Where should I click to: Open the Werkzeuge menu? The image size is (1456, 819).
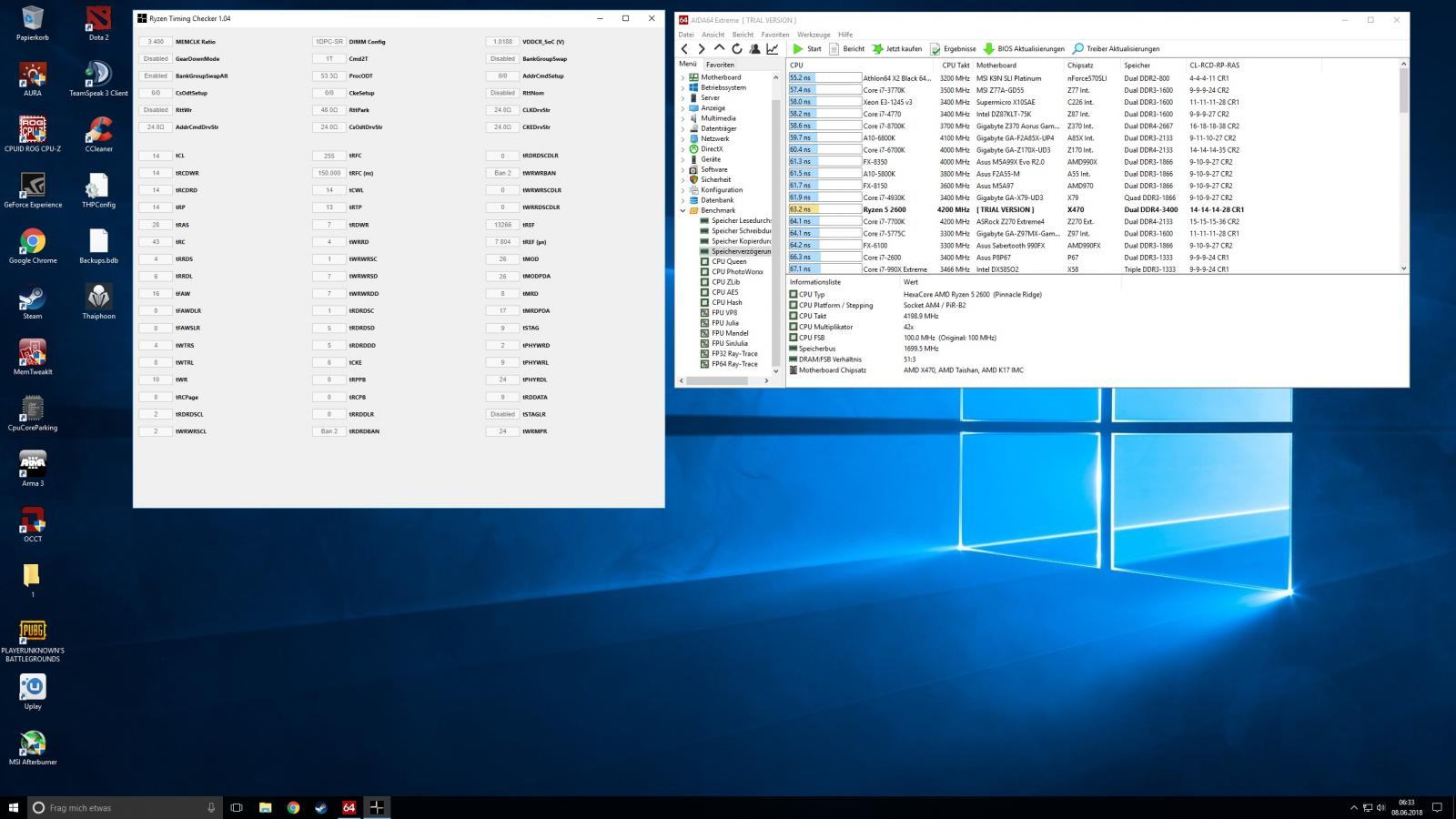[x=813, y=35]
